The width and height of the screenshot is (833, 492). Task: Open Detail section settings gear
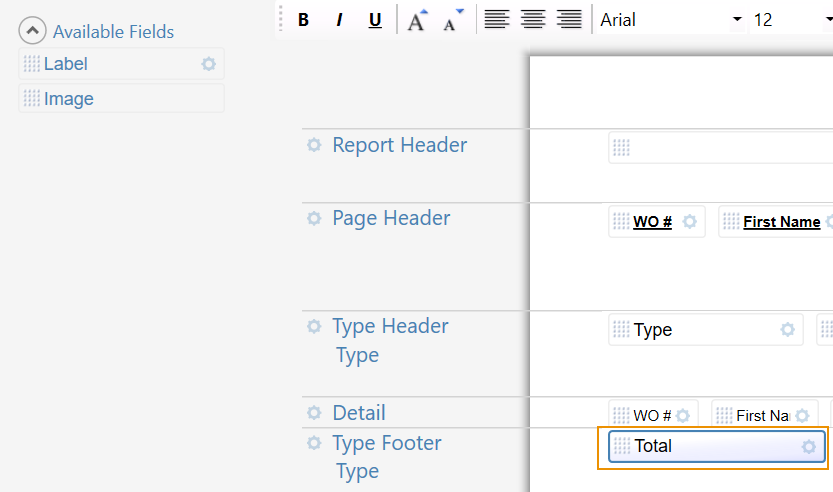point(314,412)
